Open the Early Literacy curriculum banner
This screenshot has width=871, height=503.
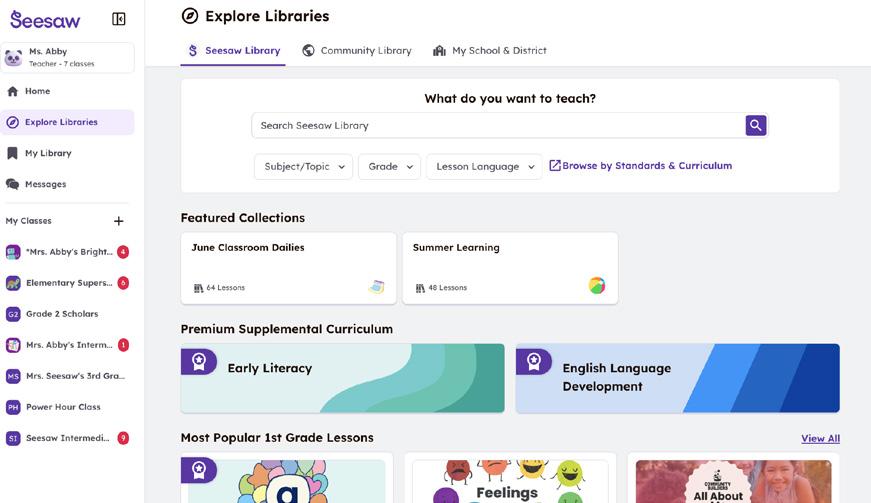[x=343, y=378]
